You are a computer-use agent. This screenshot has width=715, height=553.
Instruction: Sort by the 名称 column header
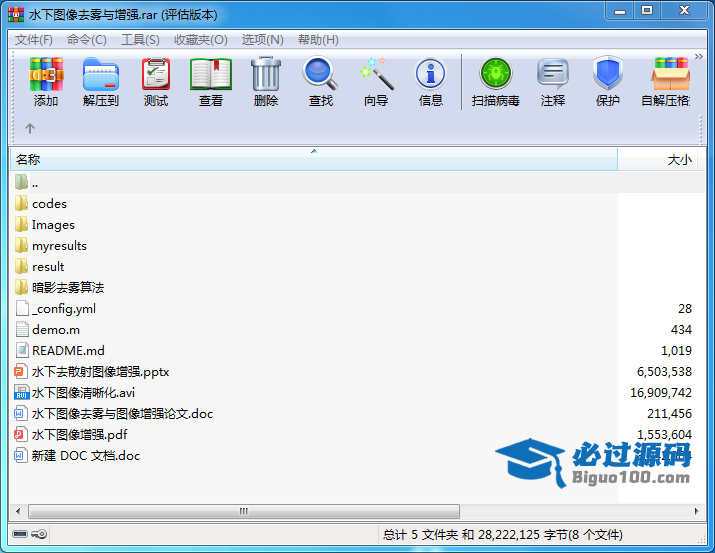314,160
